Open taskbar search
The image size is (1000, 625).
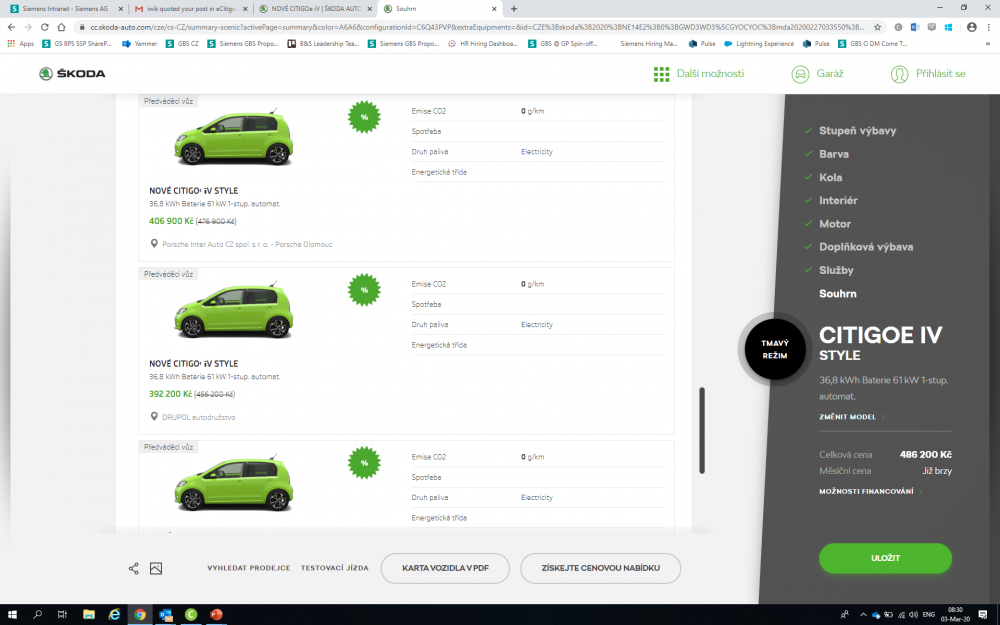coord(38,614)
